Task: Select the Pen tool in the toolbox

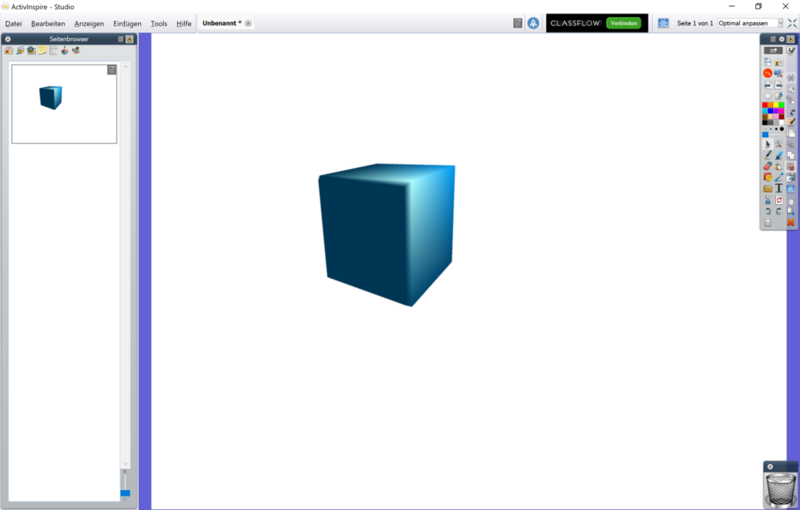Action: coord(767,155)
